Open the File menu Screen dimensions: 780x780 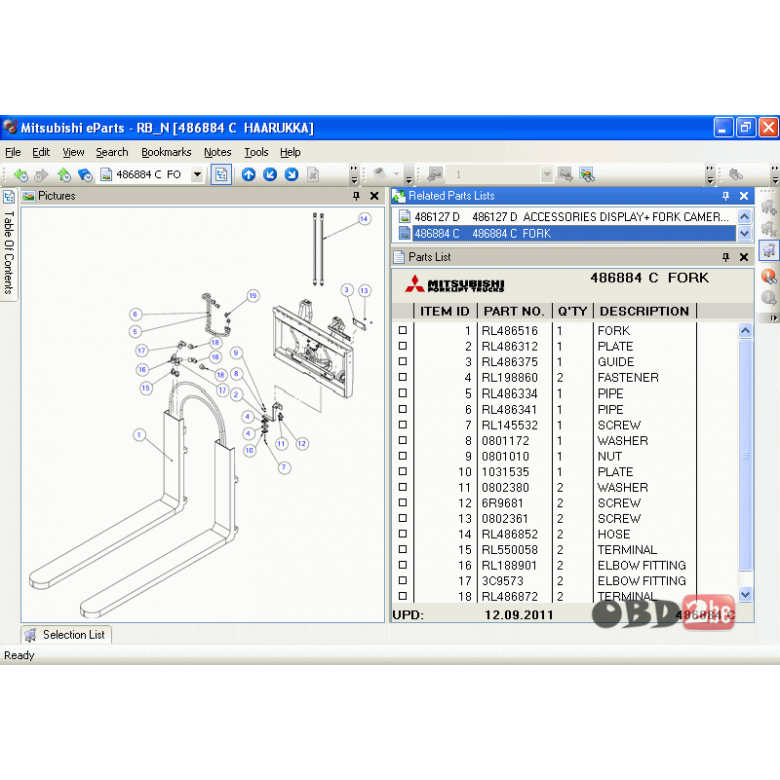point(12,152)
